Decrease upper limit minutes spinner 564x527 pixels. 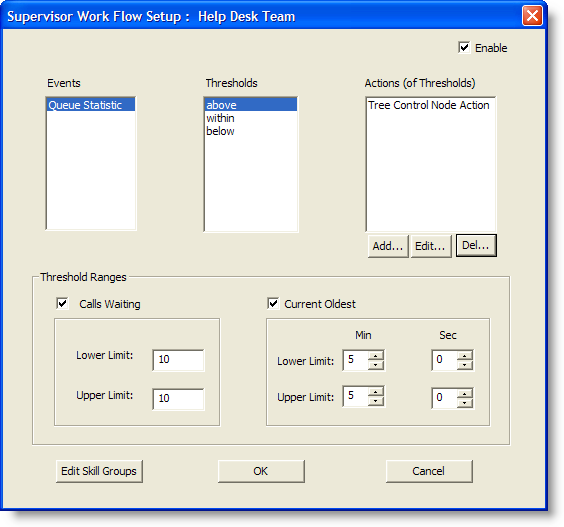click(x=376, y=401)
